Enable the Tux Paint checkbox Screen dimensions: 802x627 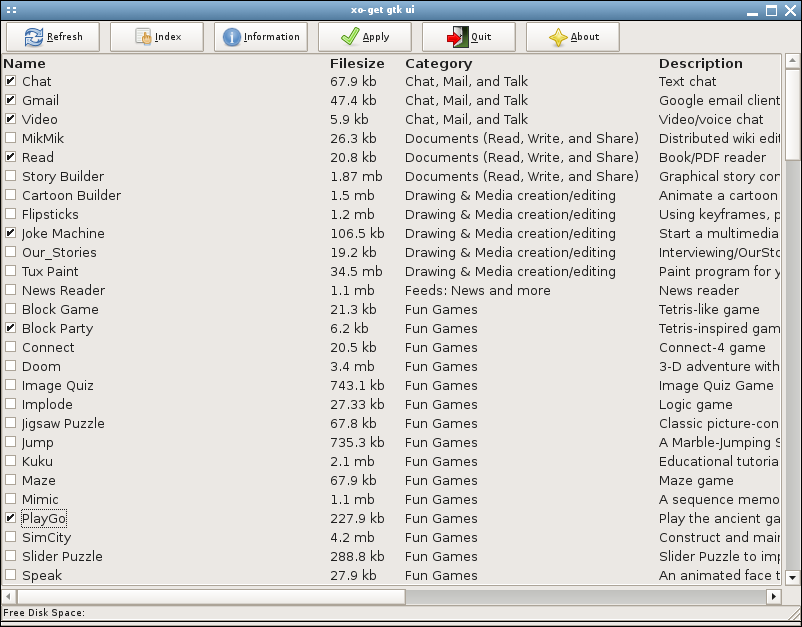(10, 271)
